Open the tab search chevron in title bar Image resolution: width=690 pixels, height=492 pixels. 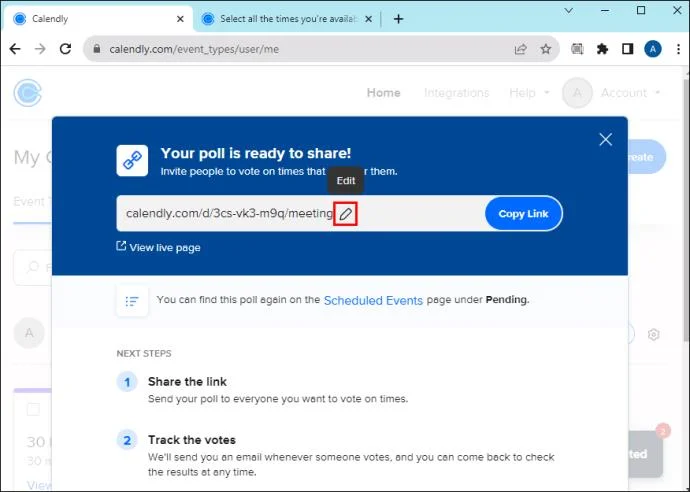tap(569, 11)
